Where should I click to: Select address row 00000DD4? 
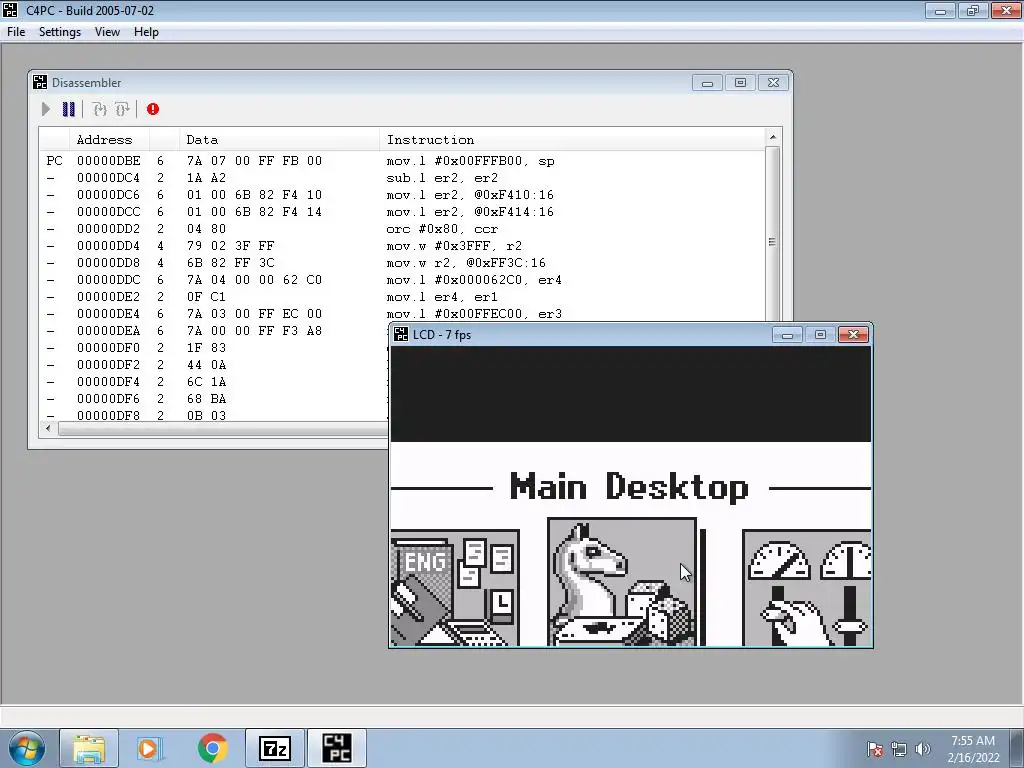(x=402, y=246)
